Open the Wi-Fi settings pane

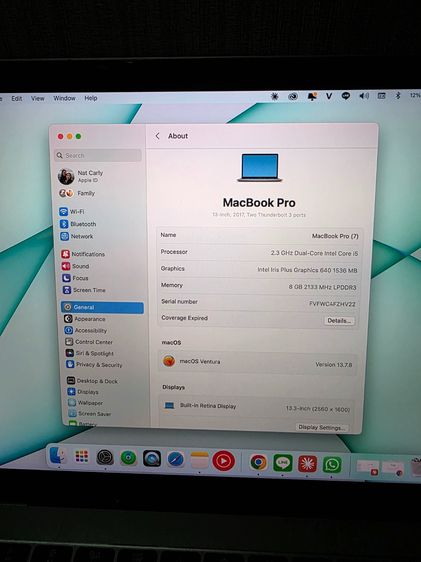[72, 211]
